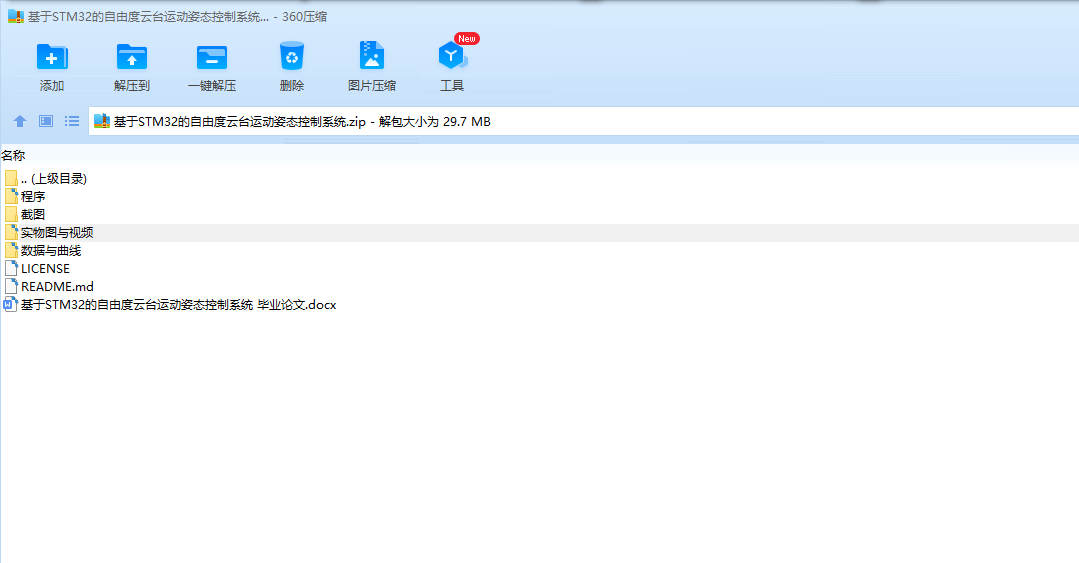Go up one level with the up arrow icon
Image resolution: width=1079 pixels, height=563 pixels.
tap(20, 121)
